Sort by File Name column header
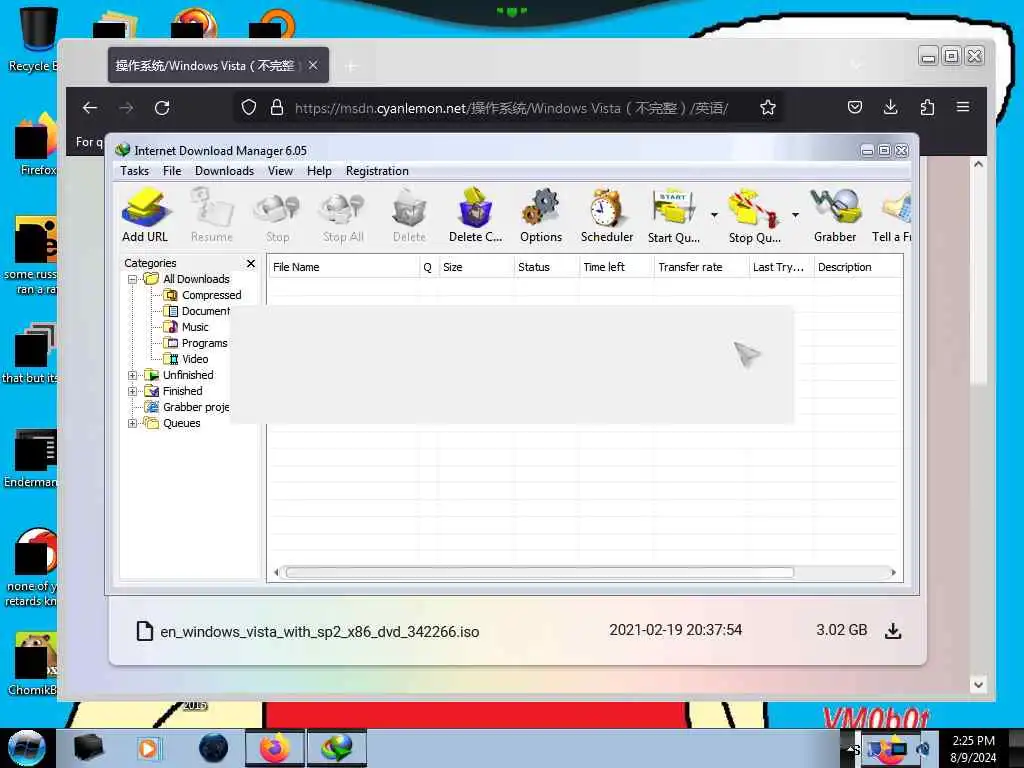 [x=344, y=267]
